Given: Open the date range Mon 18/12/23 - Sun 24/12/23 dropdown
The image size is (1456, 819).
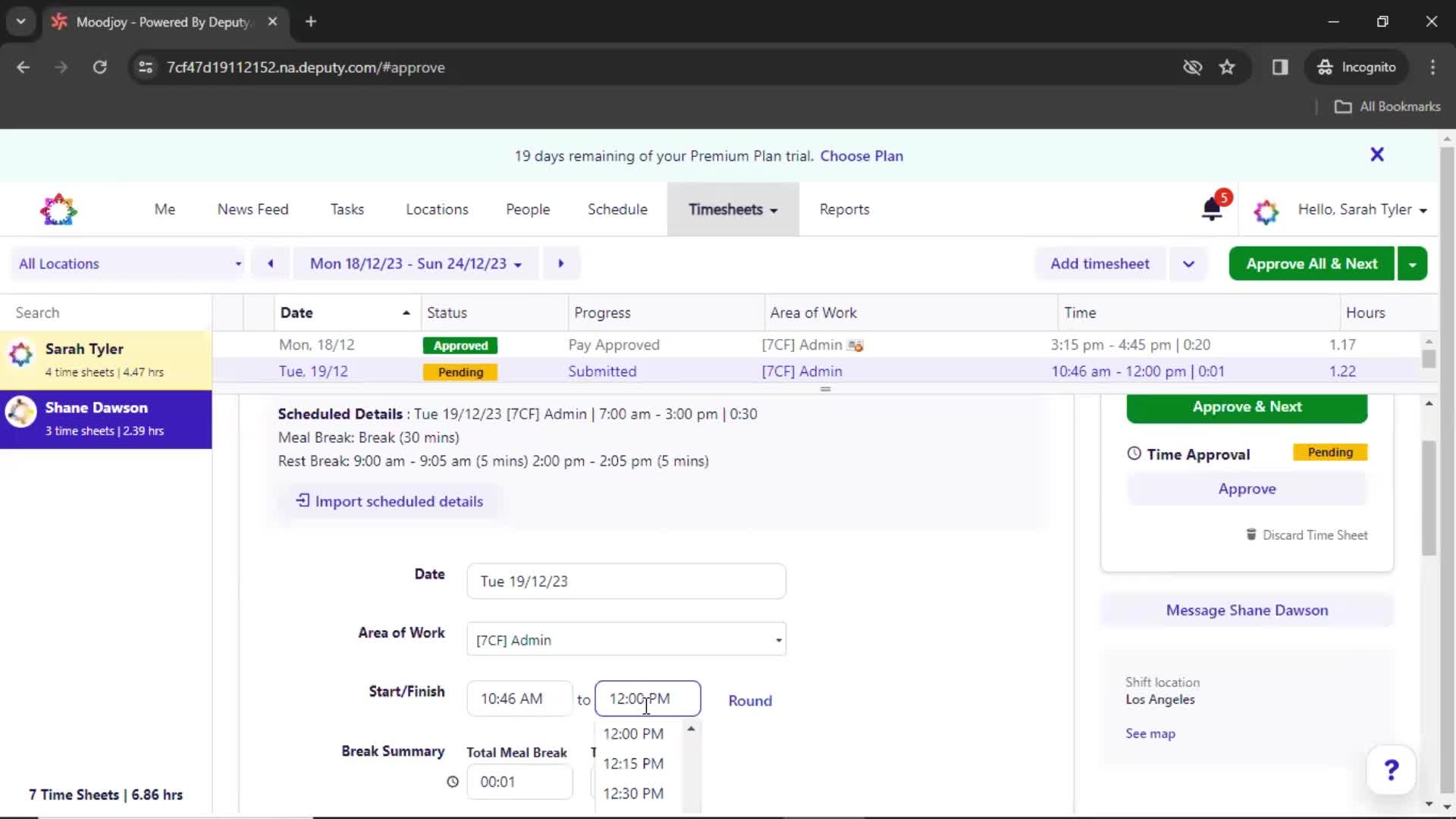Looking at the screenshot, I should [416, 264].
